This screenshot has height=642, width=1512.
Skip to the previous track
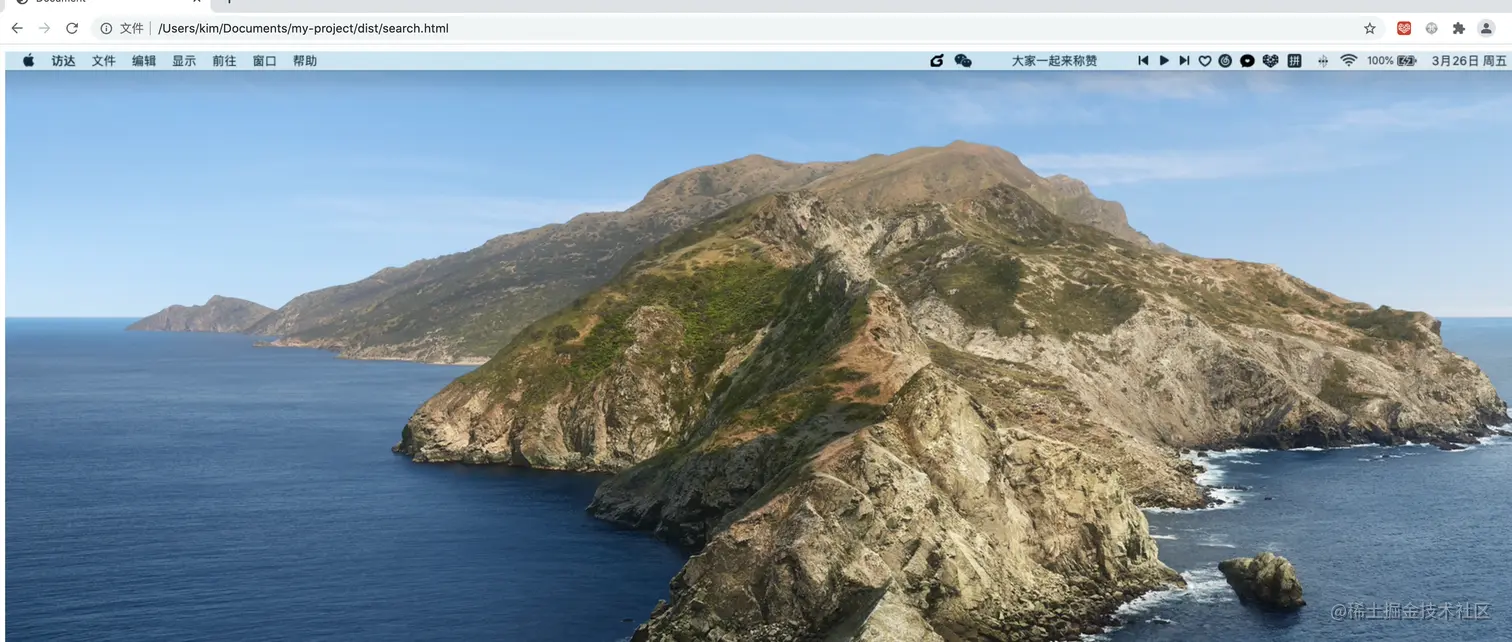click(x=1143, y=61)
